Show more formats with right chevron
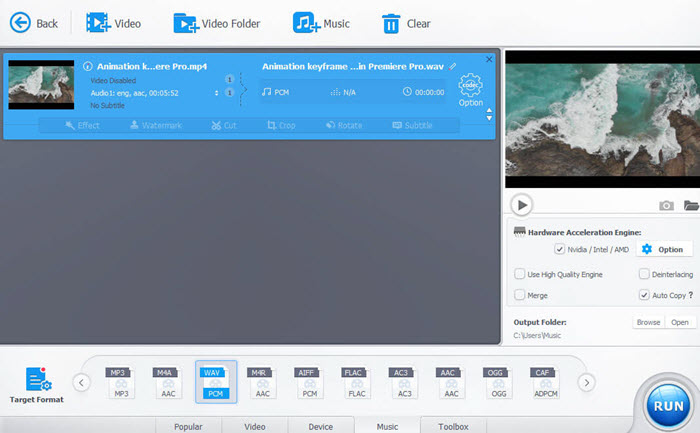 [587, 383]
